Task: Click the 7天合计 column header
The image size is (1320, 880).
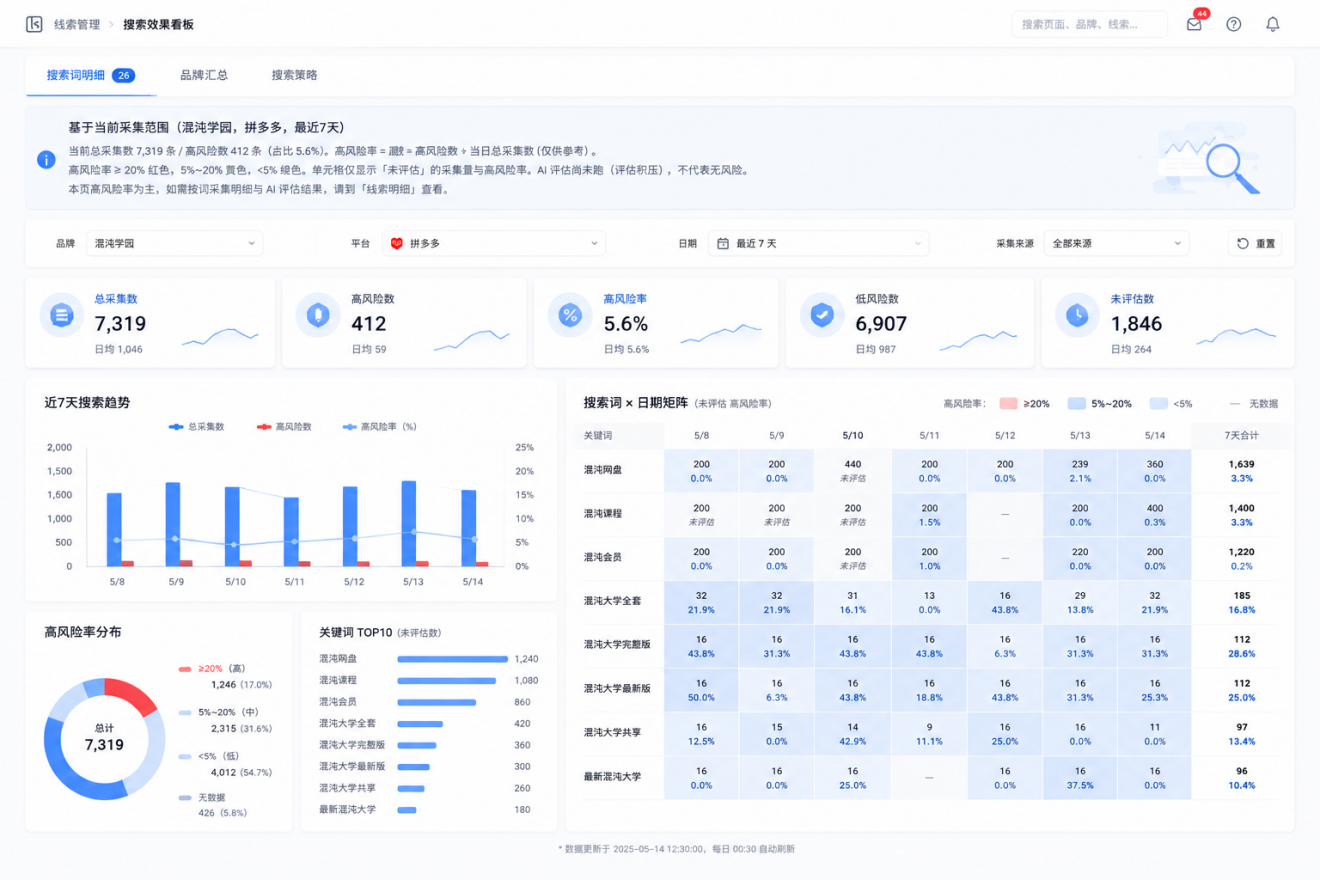Action: click(x=1241, y=436)
